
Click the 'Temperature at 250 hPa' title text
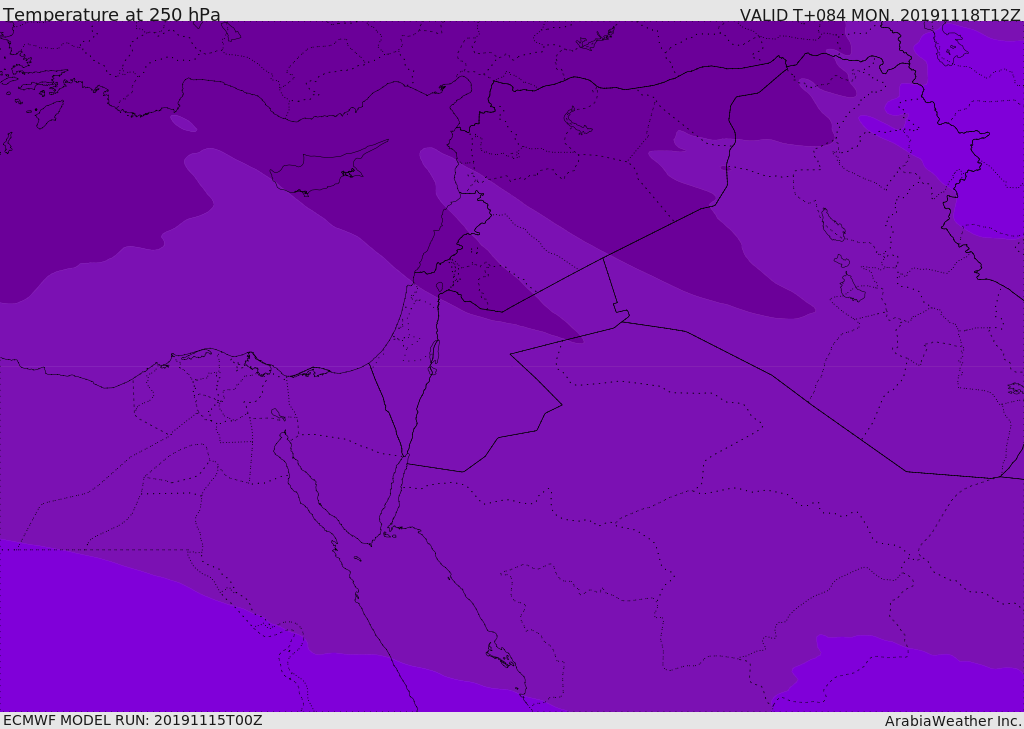point(112,14)
